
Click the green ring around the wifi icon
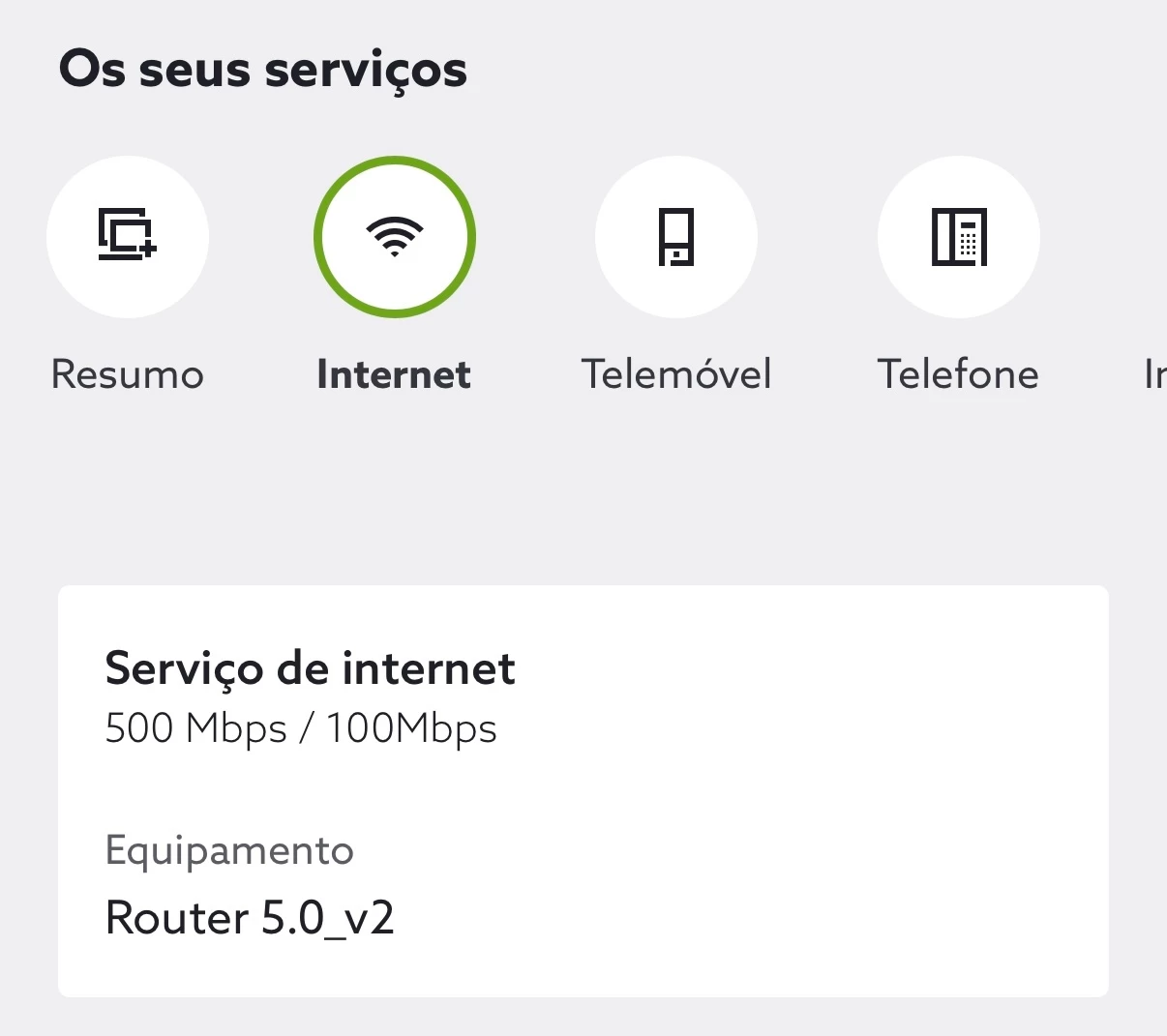point(395,162)
